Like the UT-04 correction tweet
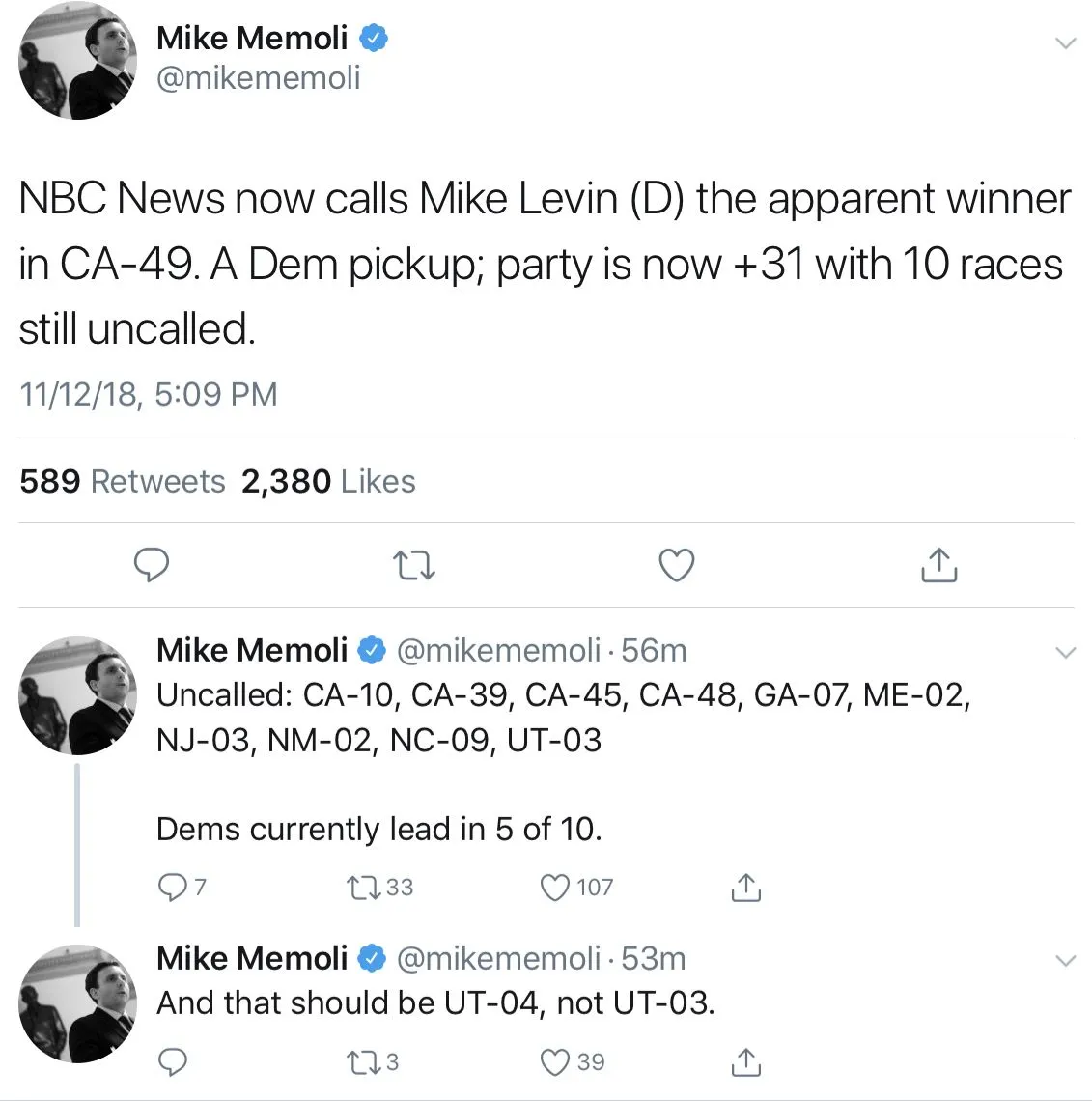This screenshot has width=1092, height=1101. [555, 1062]
